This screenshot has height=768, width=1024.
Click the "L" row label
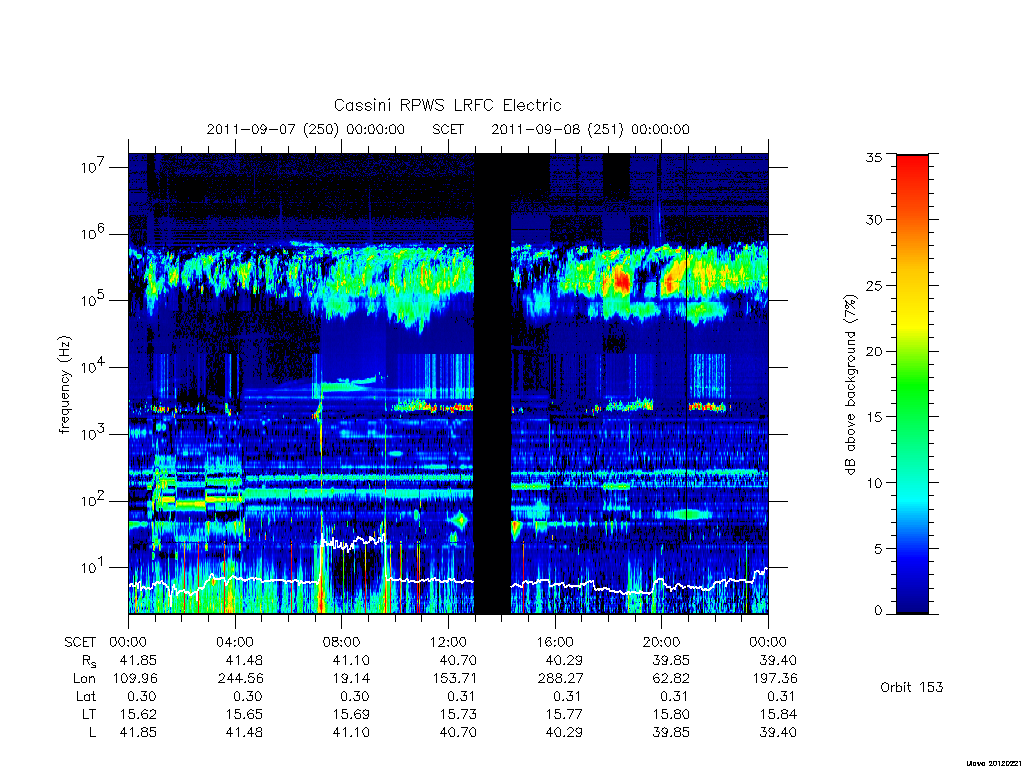[x=92, y=733]
